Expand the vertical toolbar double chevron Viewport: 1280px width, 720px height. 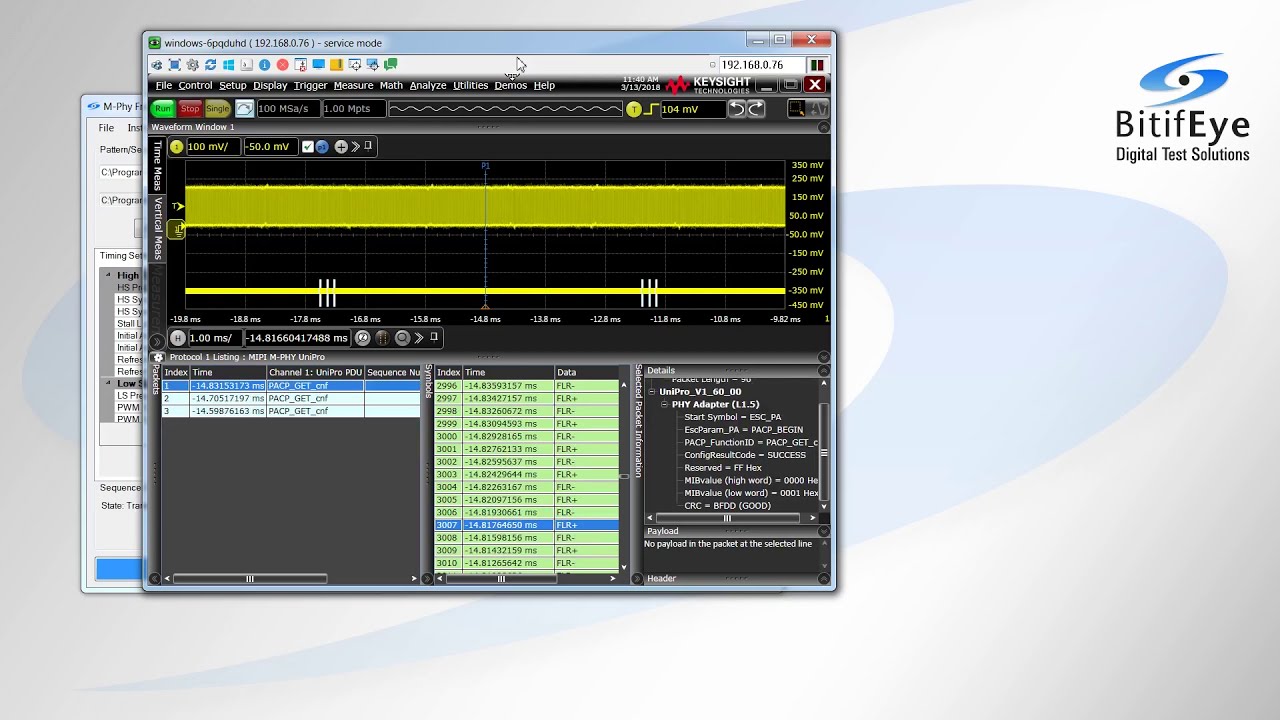(355, 147)
